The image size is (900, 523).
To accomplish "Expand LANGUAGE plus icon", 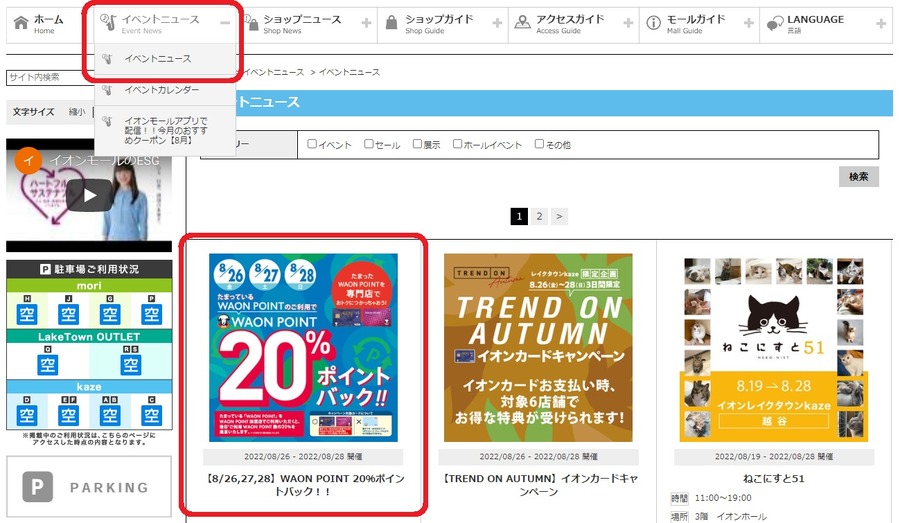I will click(x=881, y=24).
